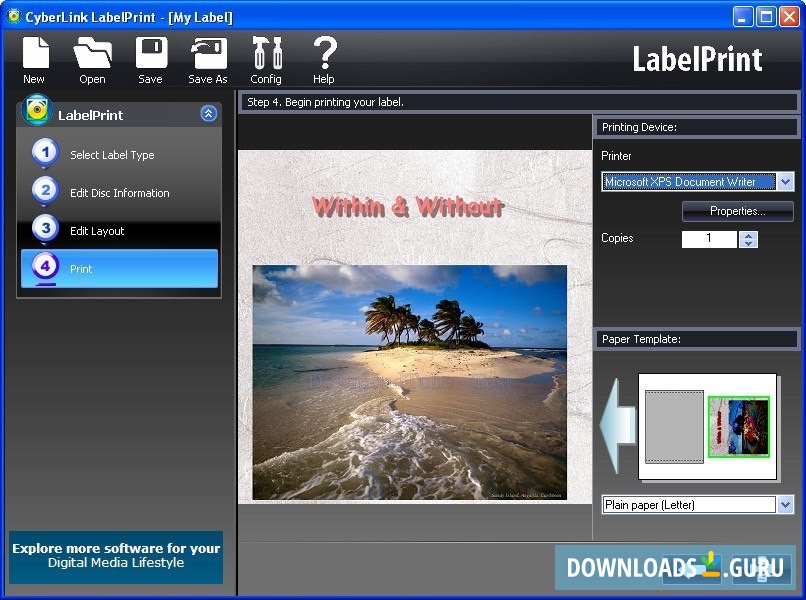Click the Save As toolbar icon

(208, 53)
